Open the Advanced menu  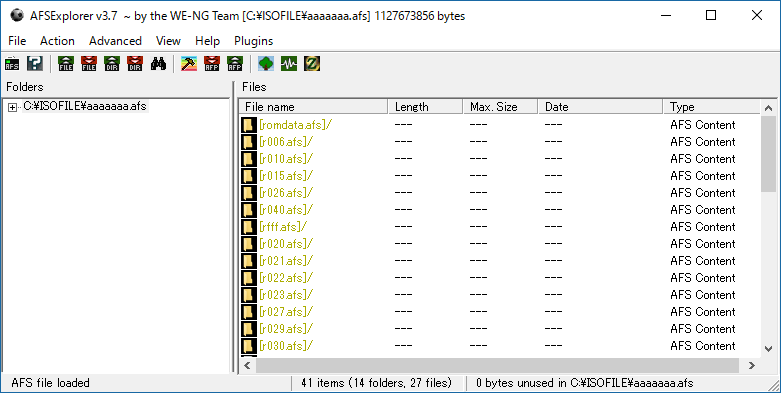tap(115, 41)
